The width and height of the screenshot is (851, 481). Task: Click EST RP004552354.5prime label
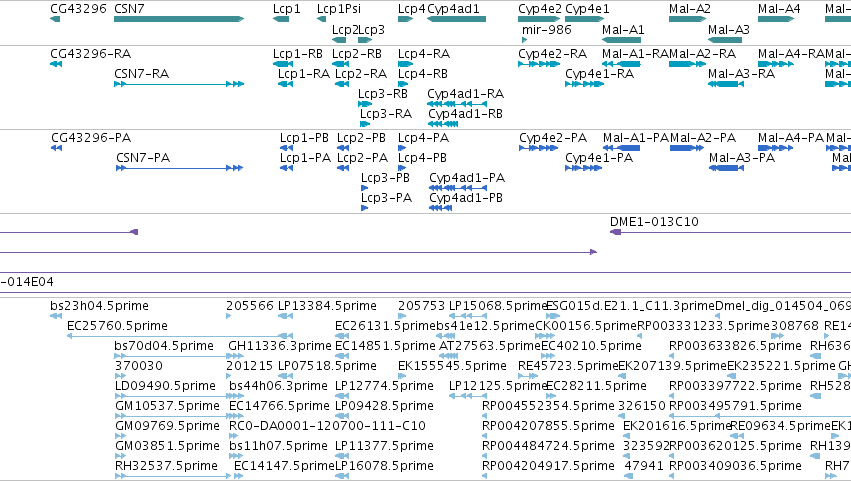(548, 407)
